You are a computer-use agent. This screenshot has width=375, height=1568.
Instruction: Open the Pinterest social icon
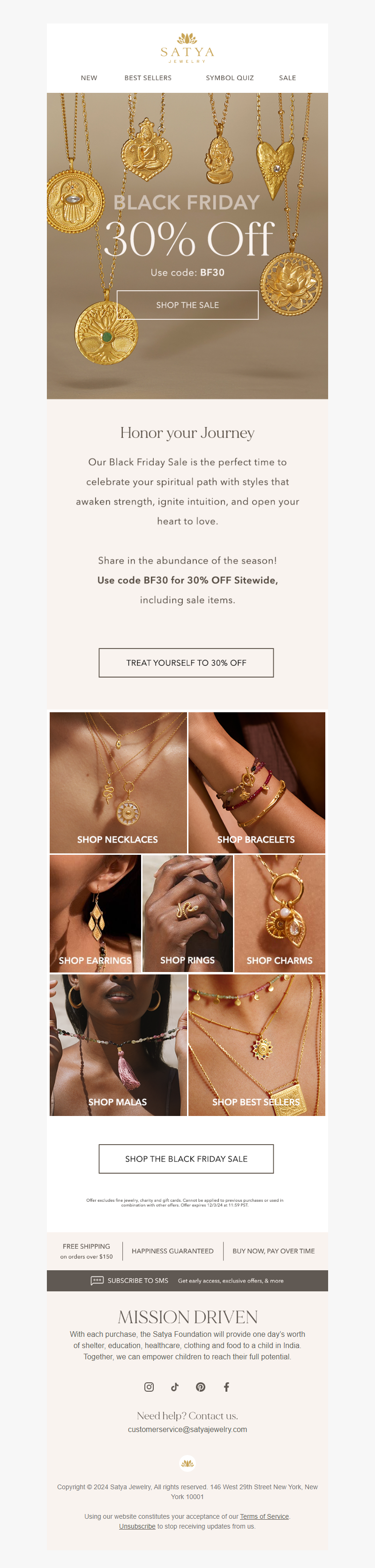[200, 1387]
